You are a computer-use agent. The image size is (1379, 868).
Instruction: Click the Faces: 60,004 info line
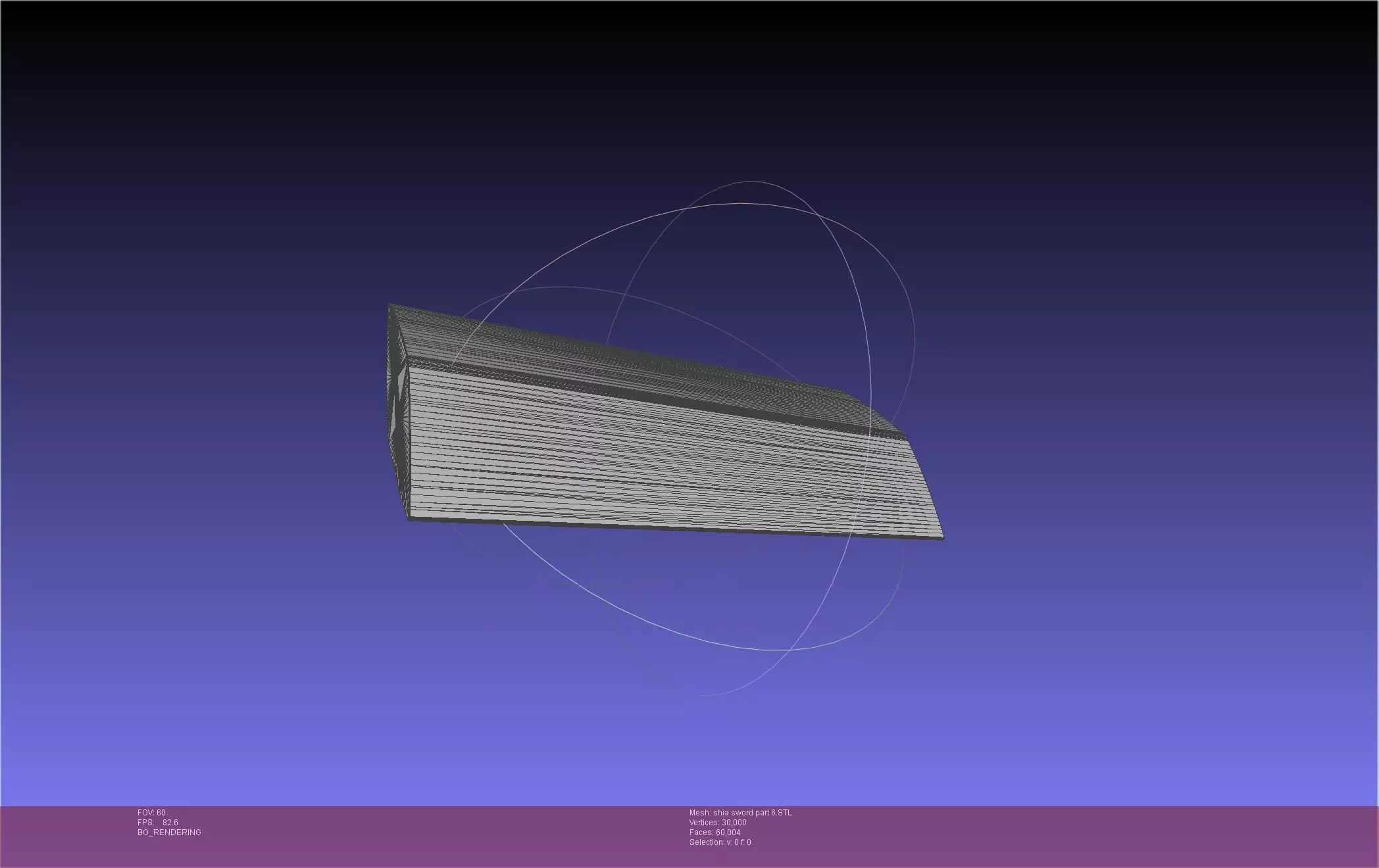point(715,832)
